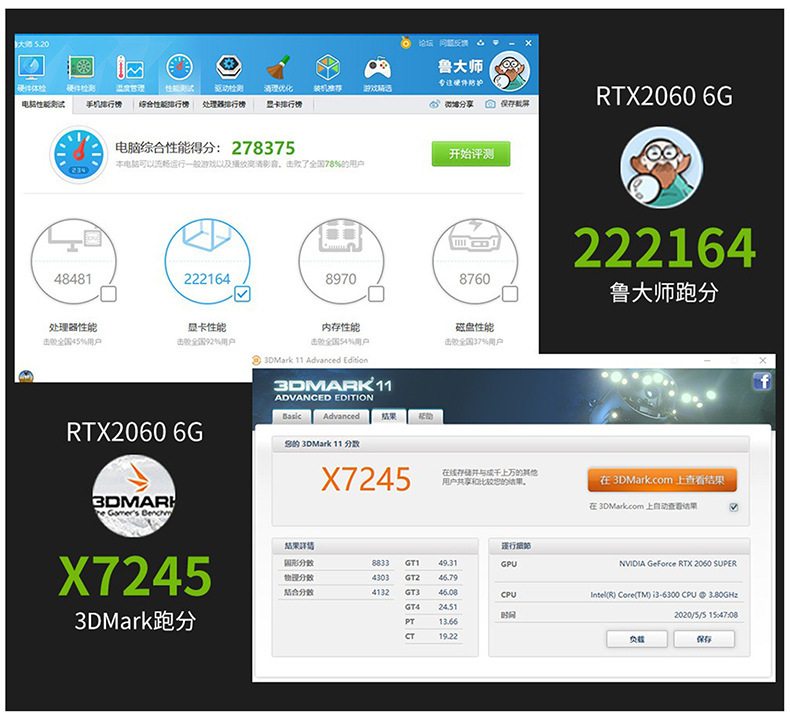Screen dimensions: 790x721
Task: Switch to 手机排行榜 tab
Action: click(104, 104)
